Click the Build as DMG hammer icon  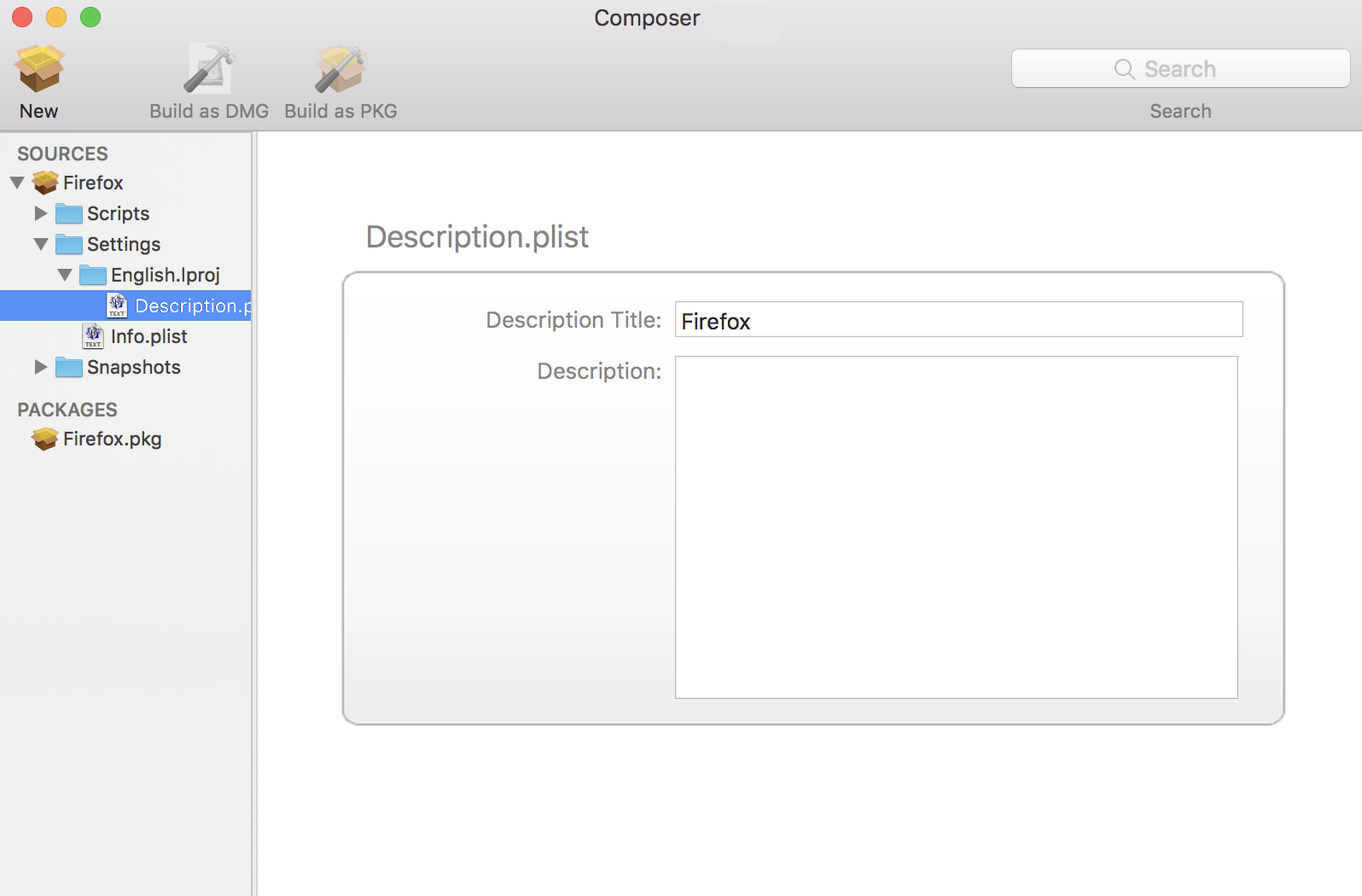208,69
